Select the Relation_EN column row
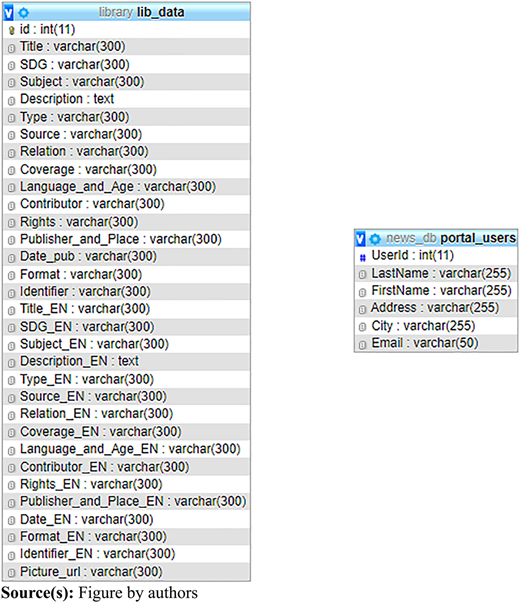 [127, 414]
